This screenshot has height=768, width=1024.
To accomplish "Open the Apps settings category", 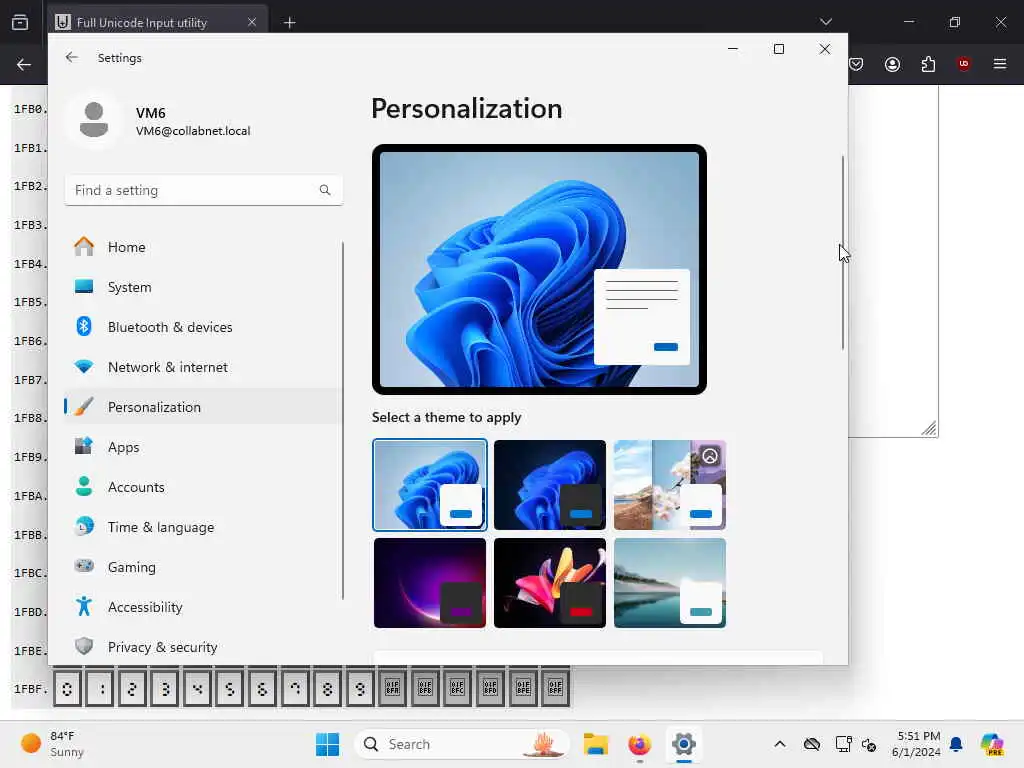I will [x=203, y=447].
